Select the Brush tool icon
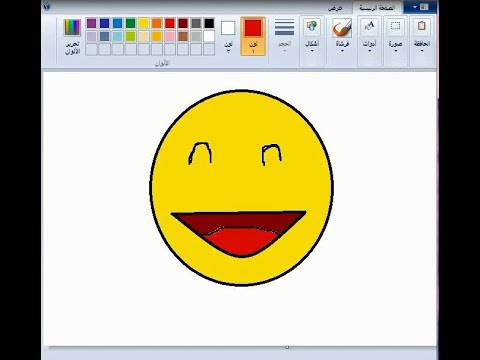 [342, 28]
